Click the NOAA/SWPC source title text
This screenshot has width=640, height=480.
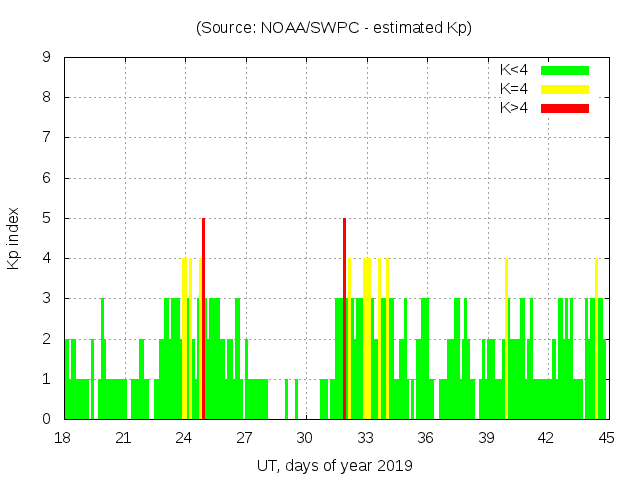(x=334, y=28)
